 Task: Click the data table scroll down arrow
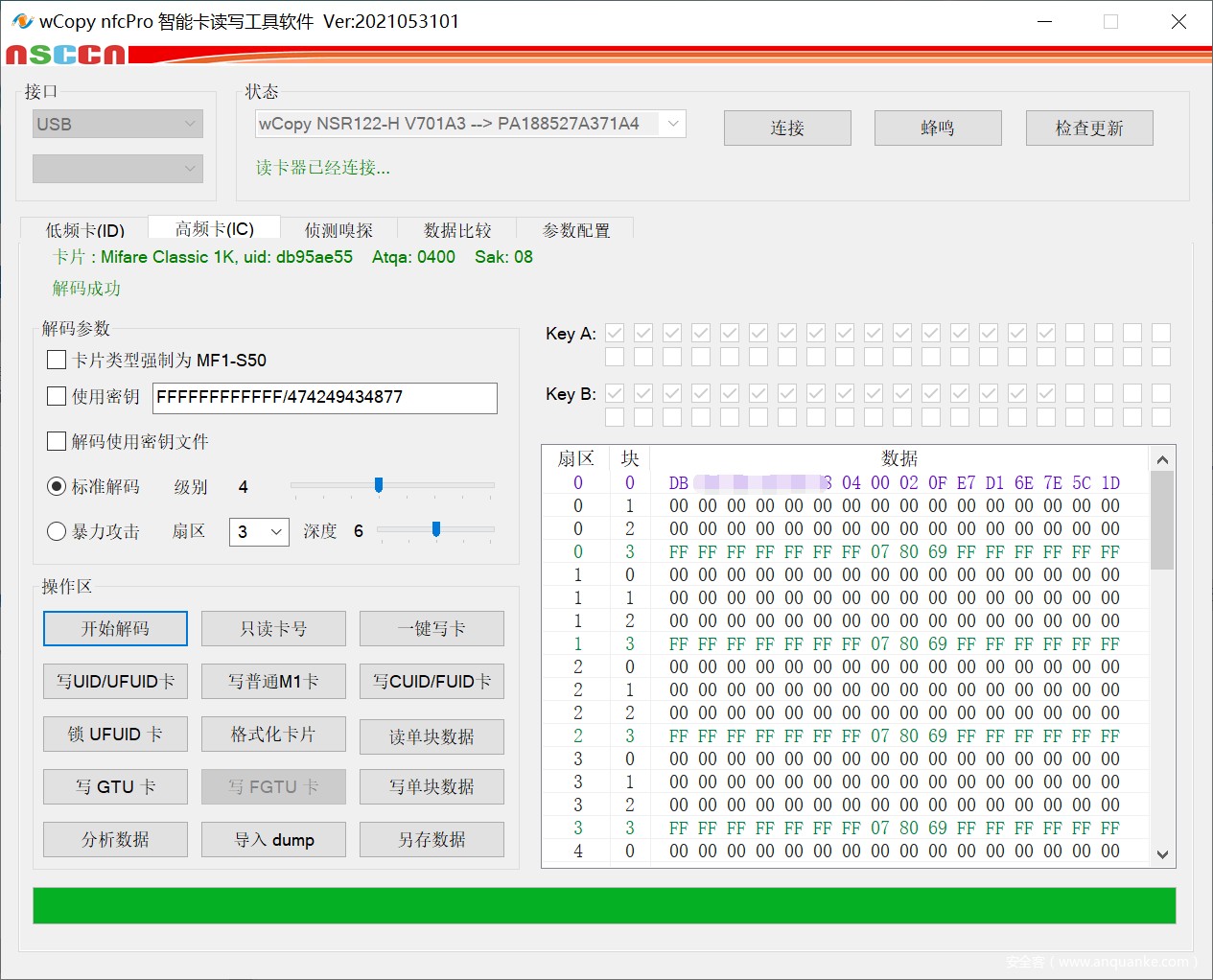[1162, 854]
